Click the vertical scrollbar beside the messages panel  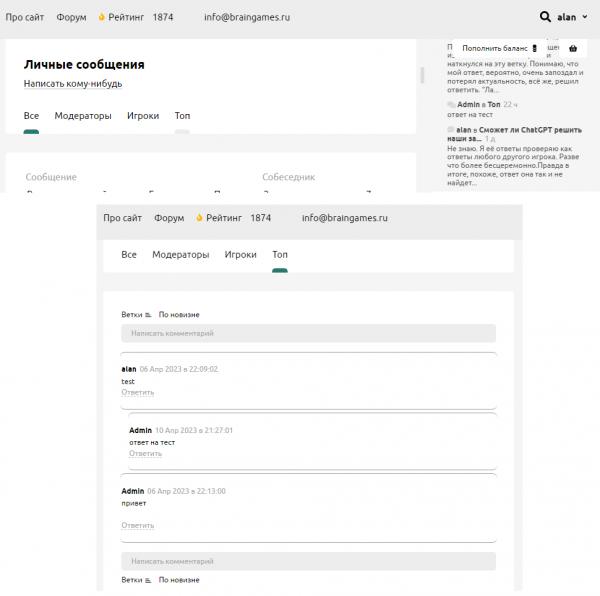point(422,75)
